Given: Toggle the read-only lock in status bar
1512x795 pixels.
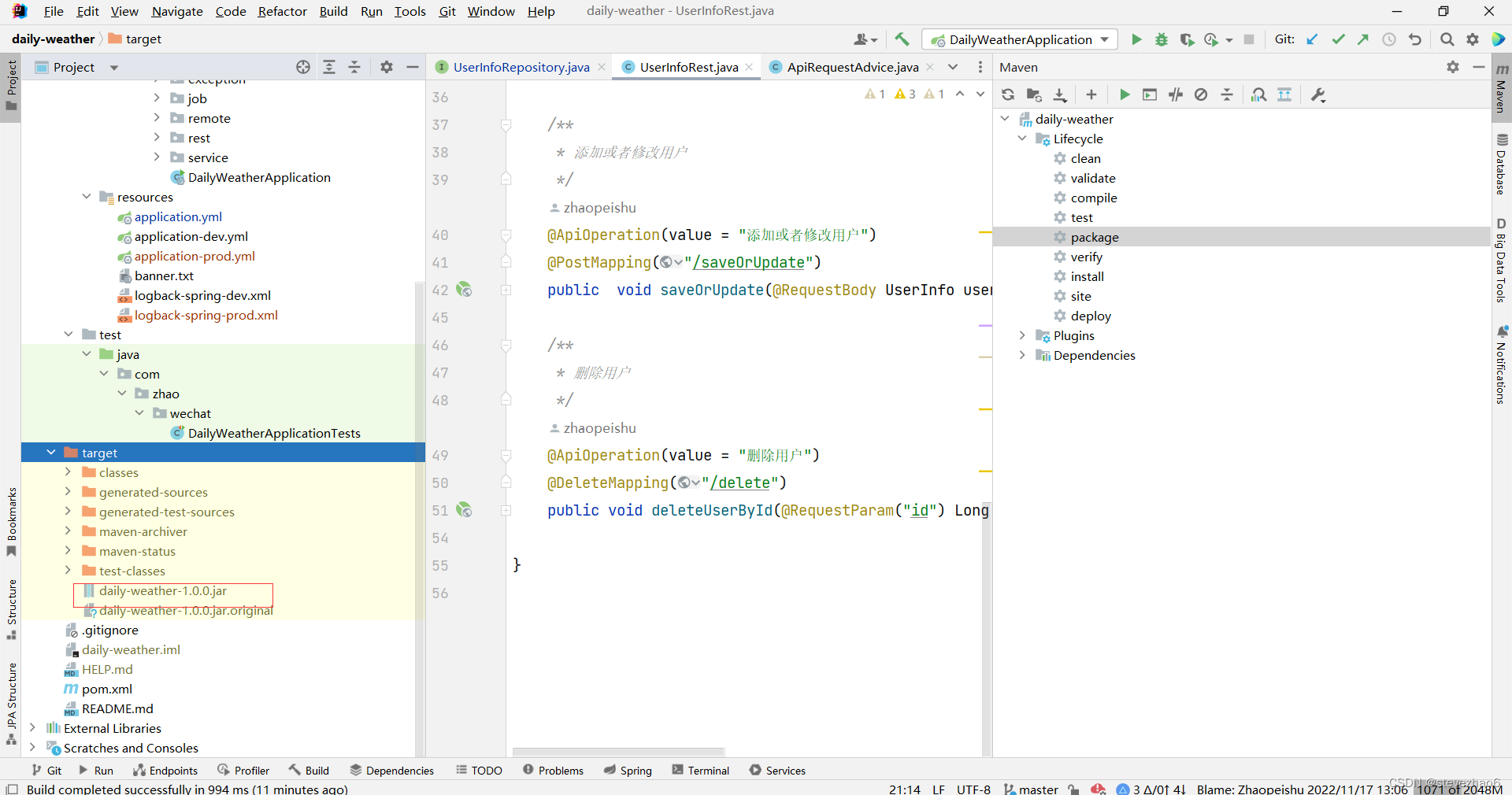Looking at the screenshot, I should (1073, 789).
